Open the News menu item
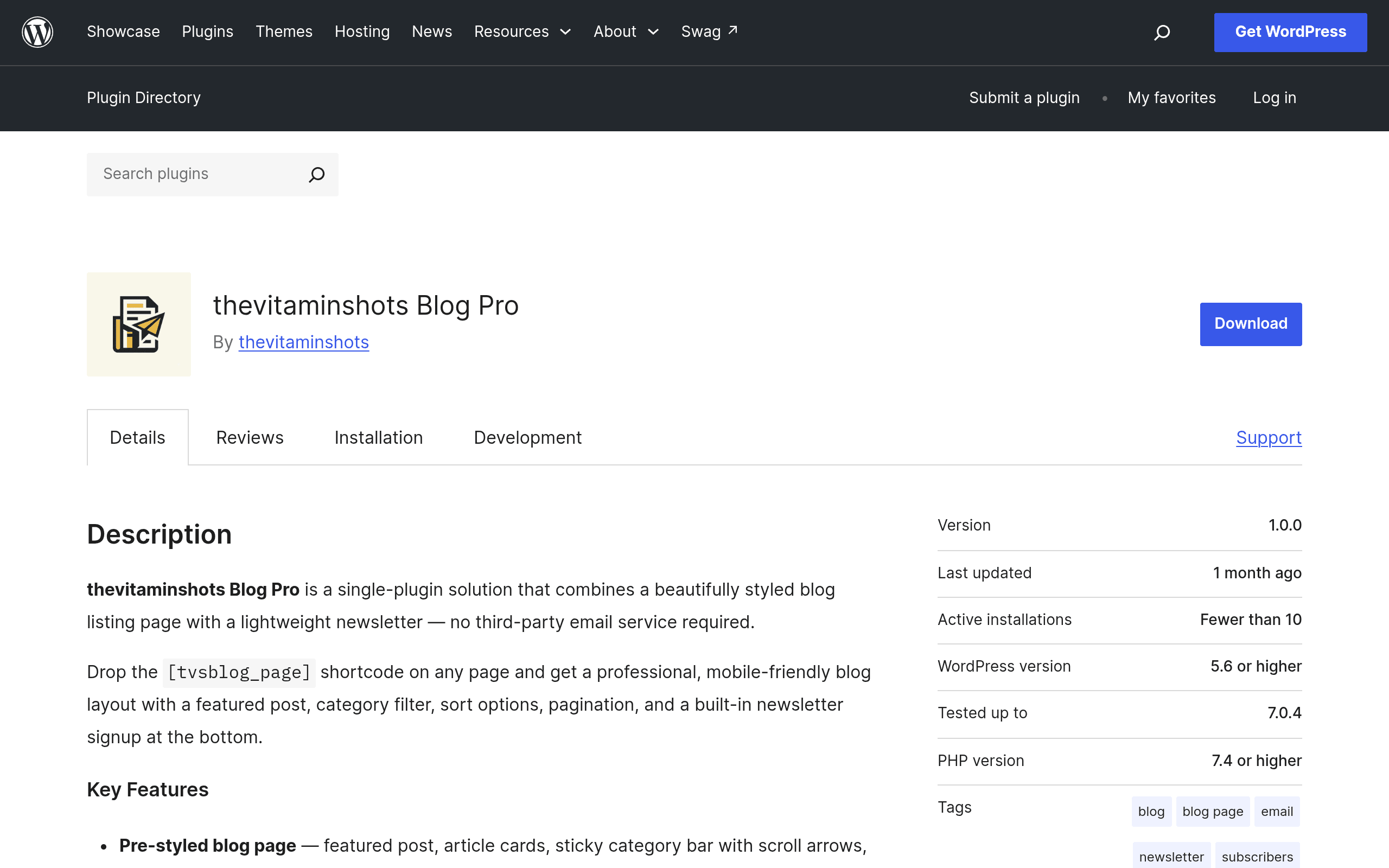 (432, 31)
